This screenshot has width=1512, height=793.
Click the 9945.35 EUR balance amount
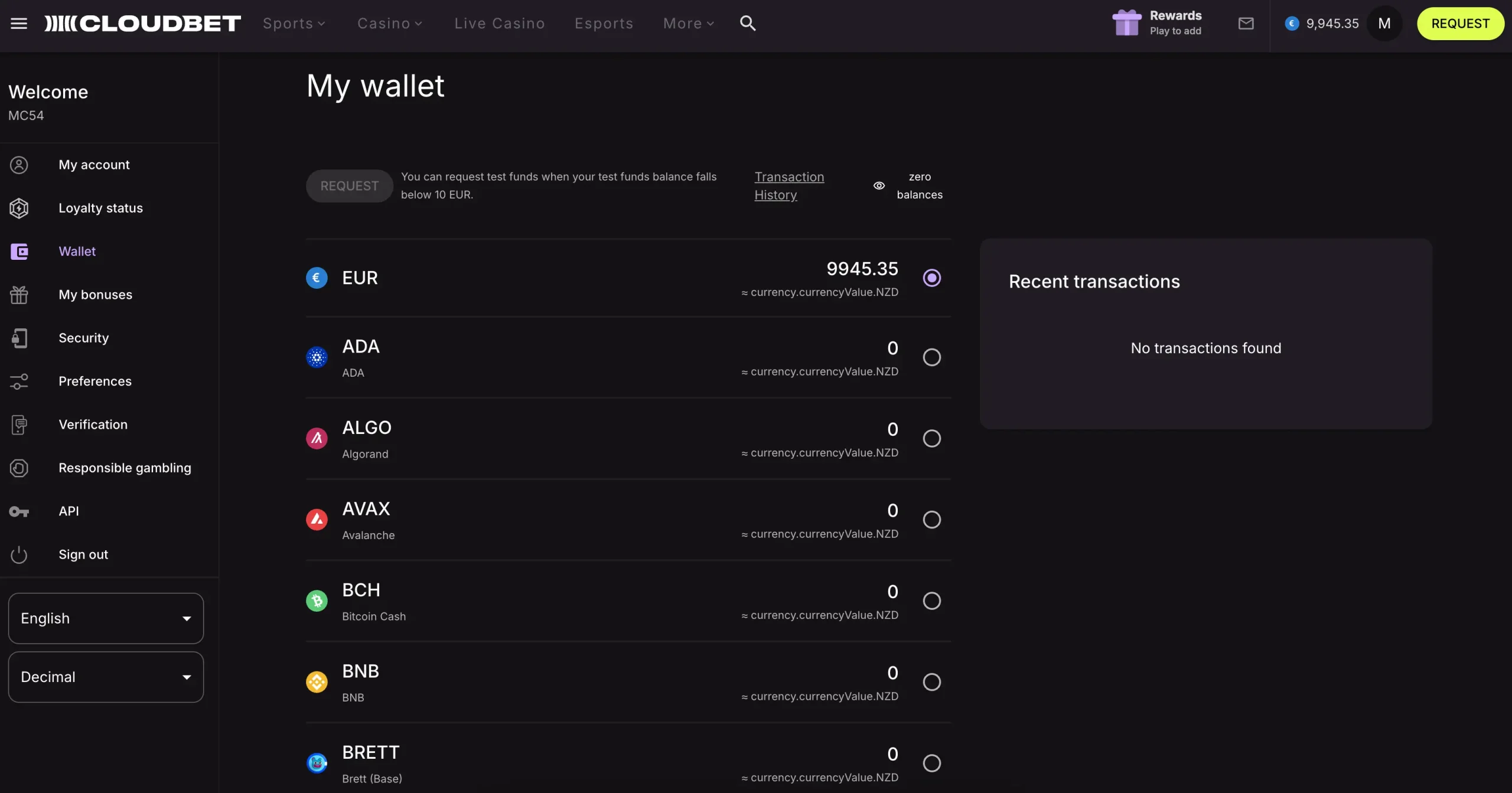point(862,269)
